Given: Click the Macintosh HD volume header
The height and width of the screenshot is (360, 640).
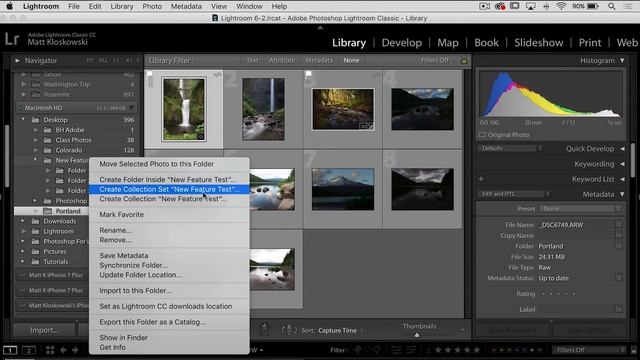Looking at the screenshot, I should coord(76,108).
